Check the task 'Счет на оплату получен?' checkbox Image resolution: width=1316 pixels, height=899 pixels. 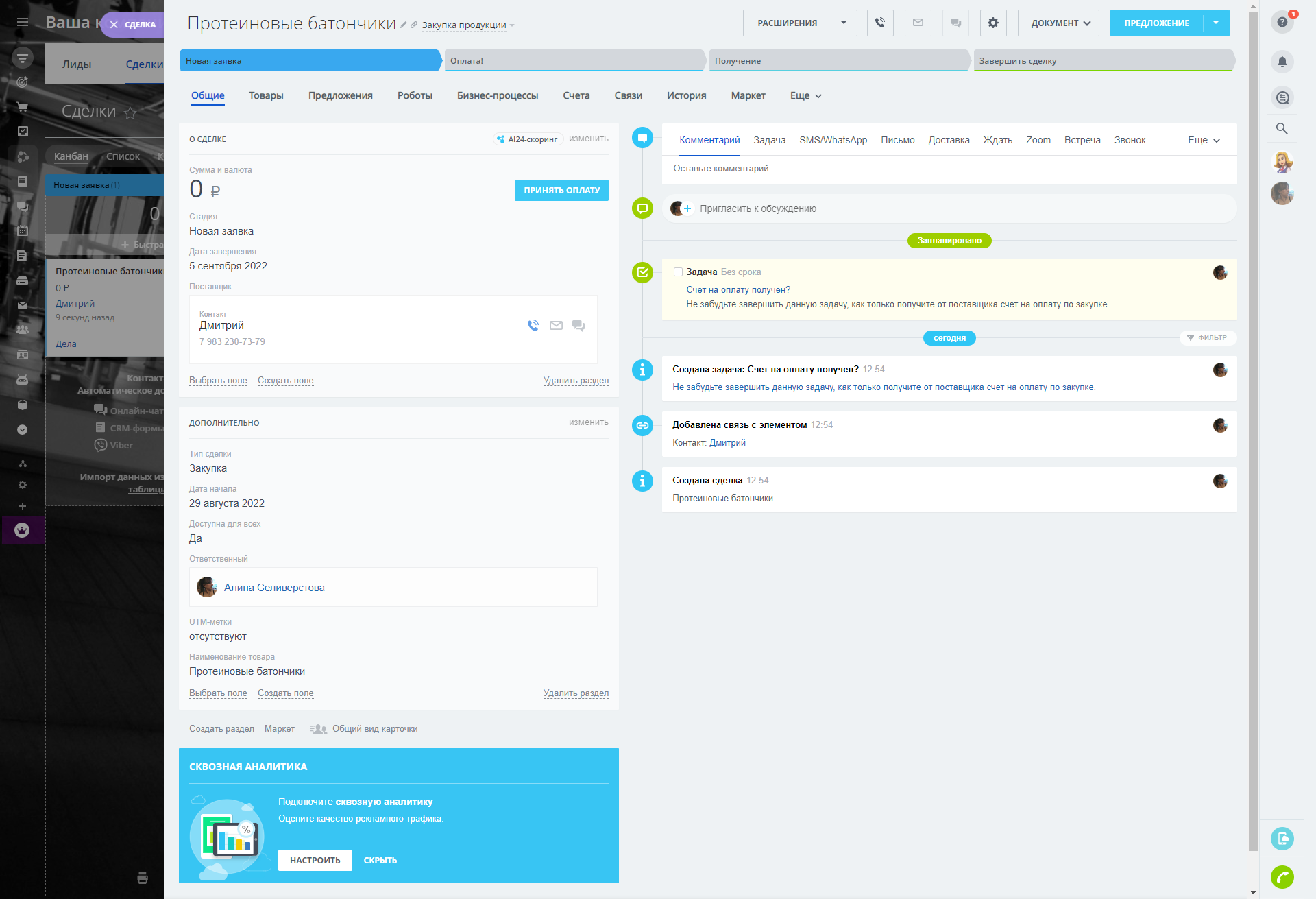(x=678, y=272)
